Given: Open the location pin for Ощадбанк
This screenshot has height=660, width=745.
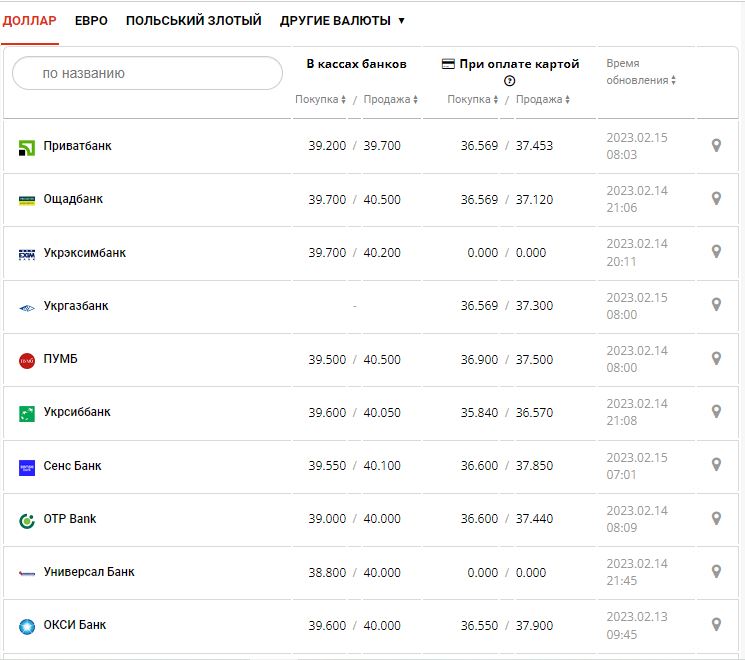Looking at the screenshot, I should point(716,199).
